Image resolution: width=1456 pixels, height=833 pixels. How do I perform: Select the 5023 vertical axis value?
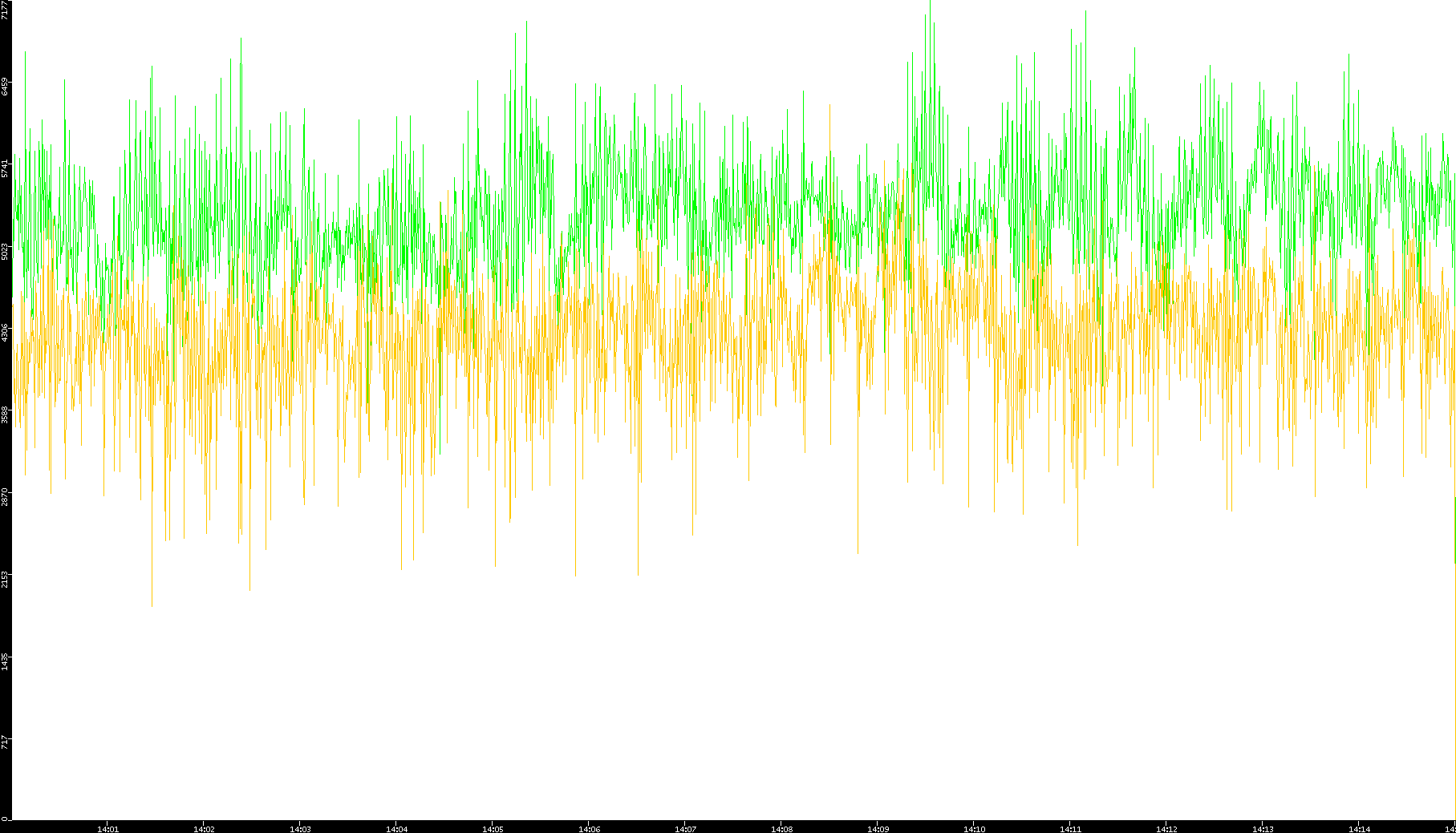[6, 251]
